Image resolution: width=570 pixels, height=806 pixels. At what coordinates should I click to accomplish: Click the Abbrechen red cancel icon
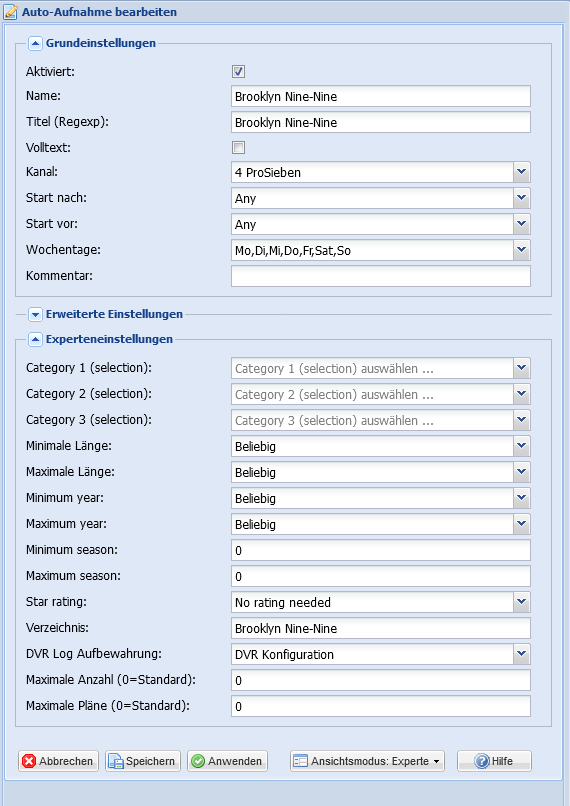29,761
